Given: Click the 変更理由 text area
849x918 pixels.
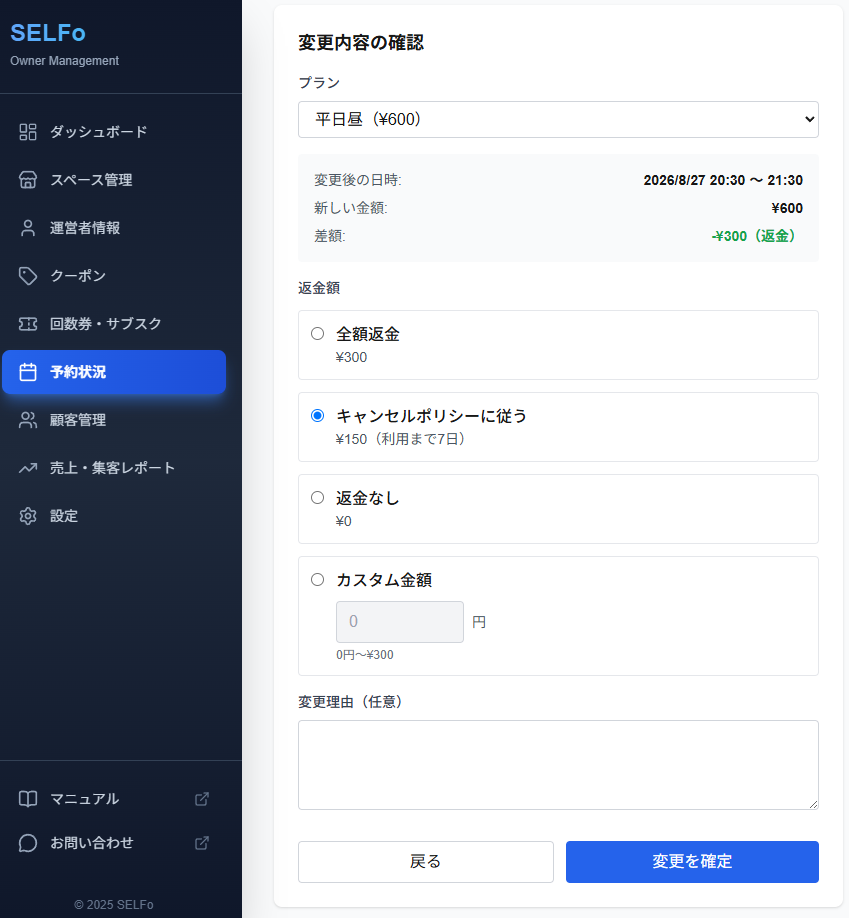Looking at the screenshot, I should click(558, 765).
